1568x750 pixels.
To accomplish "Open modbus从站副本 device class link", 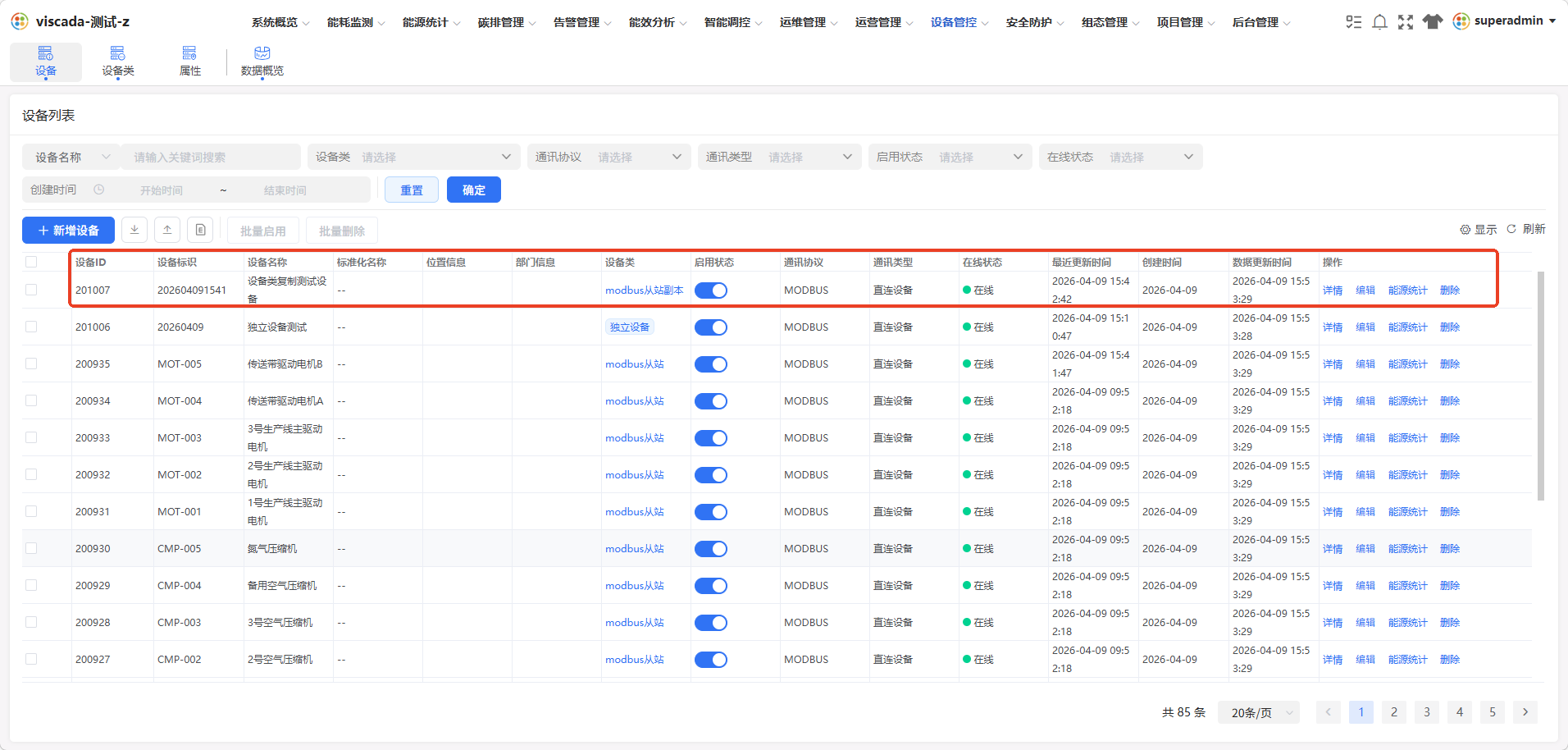I will 645,290.
